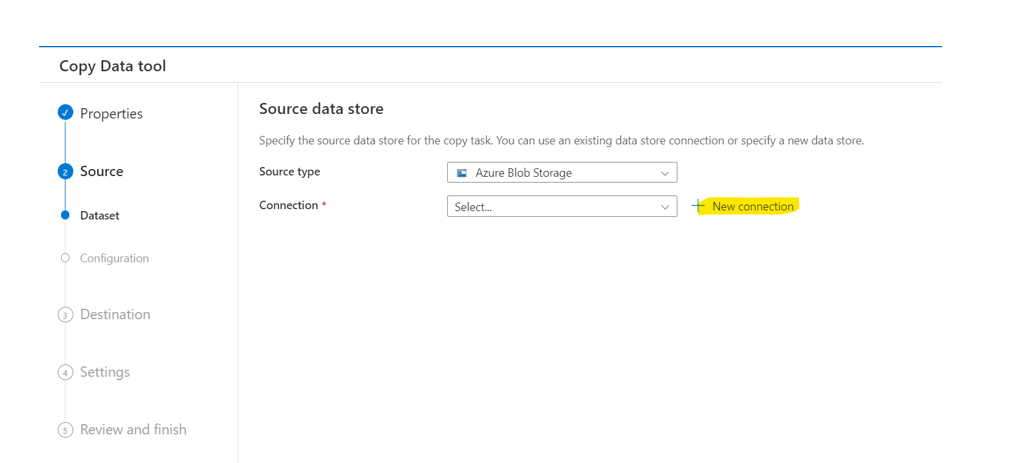Expand the Source type dropdown chevron

click(x=665, y=173)
